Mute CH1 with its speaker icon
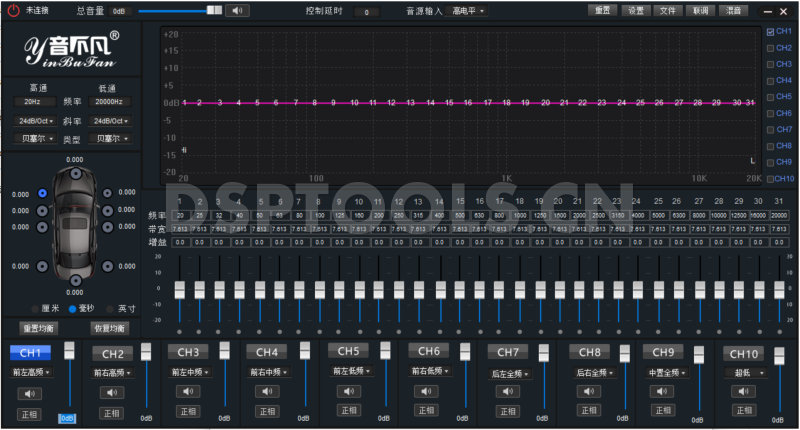 (30, 393)
